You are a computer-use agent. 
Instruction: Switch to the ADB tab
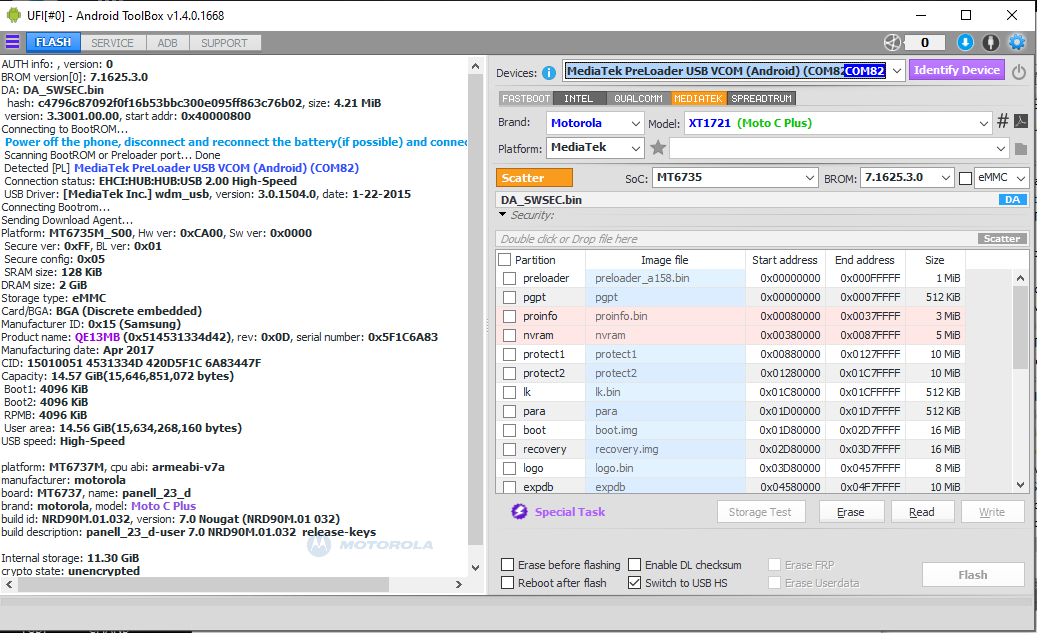coord(167,43)
